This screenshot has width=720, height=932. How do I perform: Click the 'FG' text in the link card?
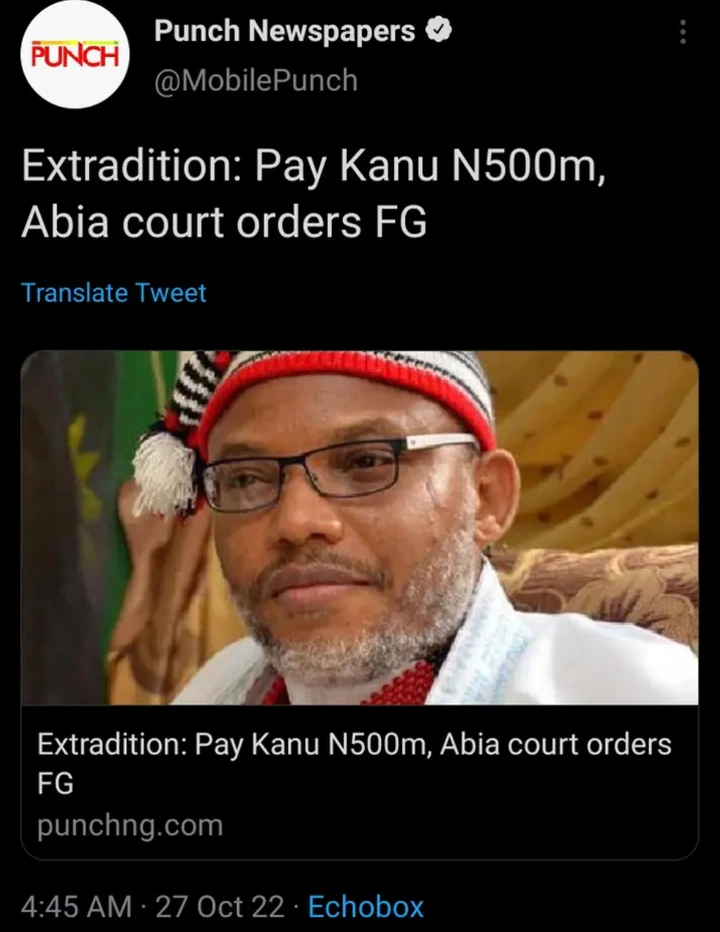(x=55, y=783)
